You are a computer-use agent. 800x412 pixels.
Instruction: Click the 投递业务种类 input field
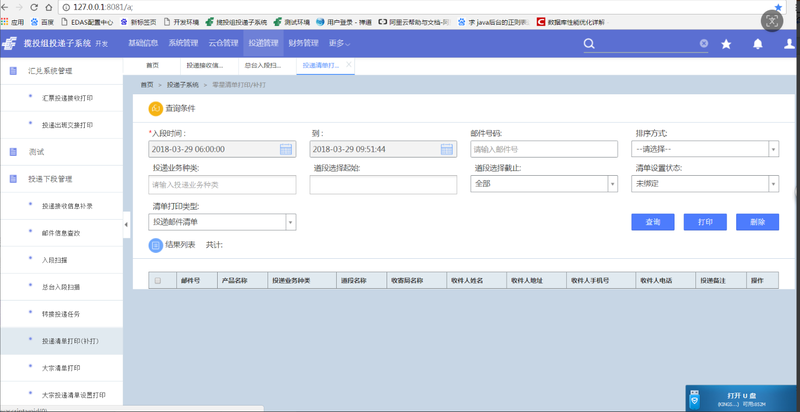[x=222, y=185]
